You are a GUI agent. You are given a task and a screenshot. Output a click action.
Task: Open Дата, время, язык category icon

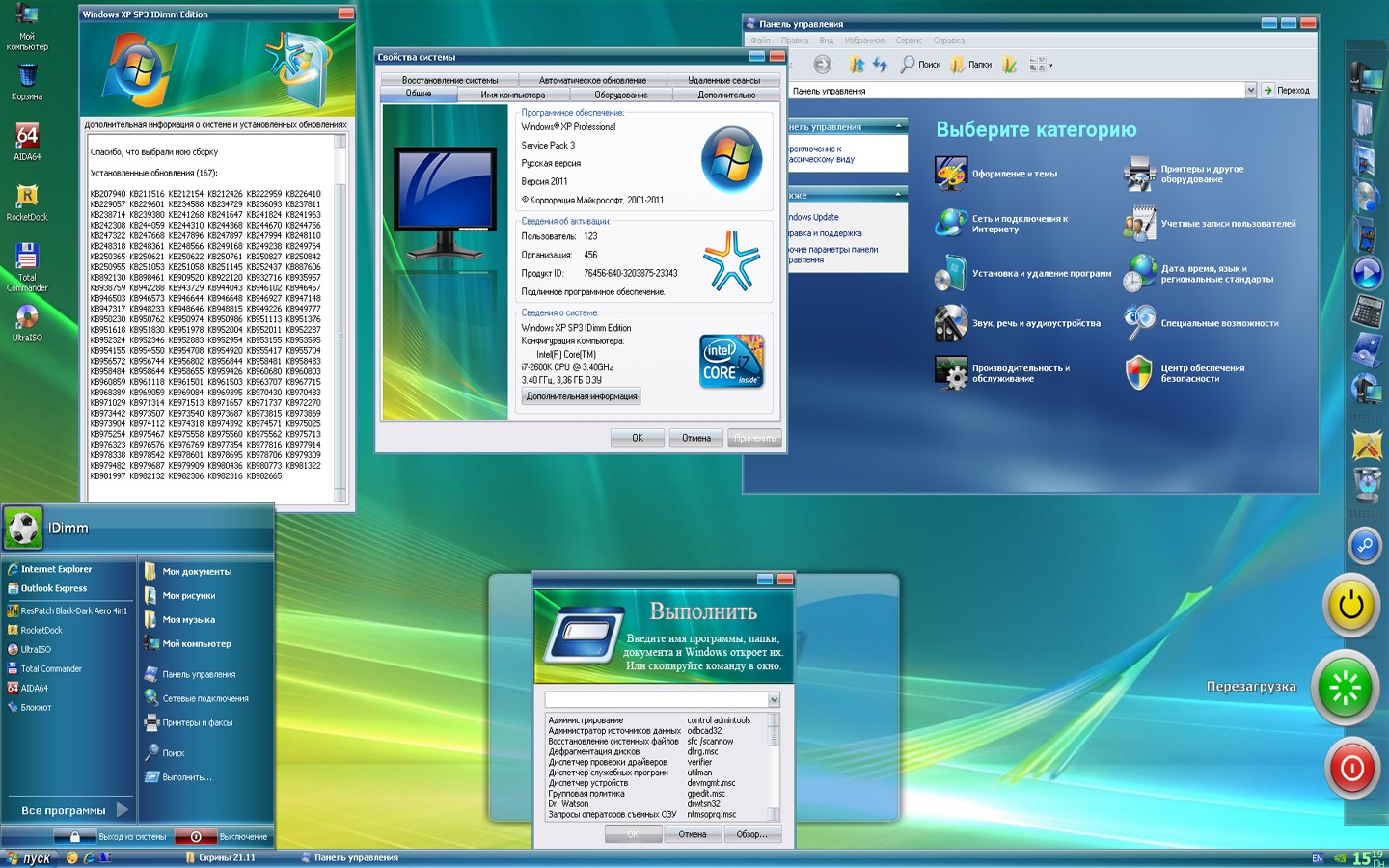point(1139,274)
